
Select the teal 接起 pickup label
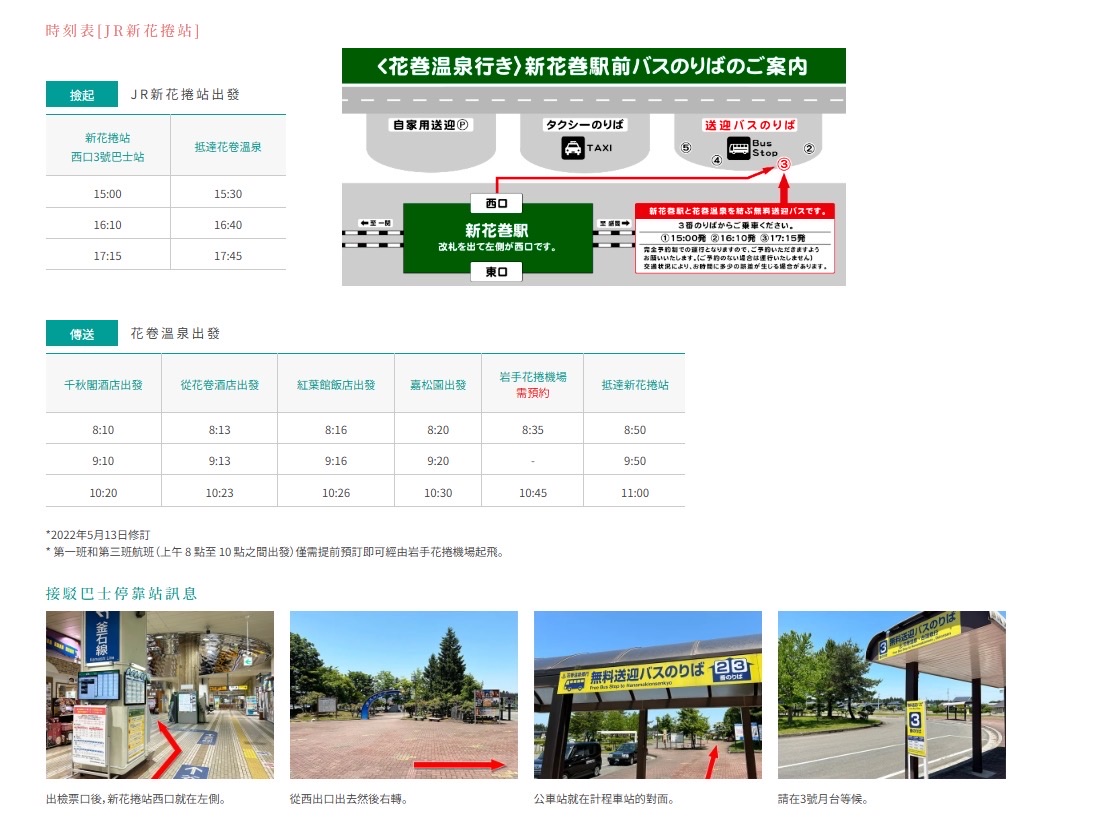coord(82,95)
